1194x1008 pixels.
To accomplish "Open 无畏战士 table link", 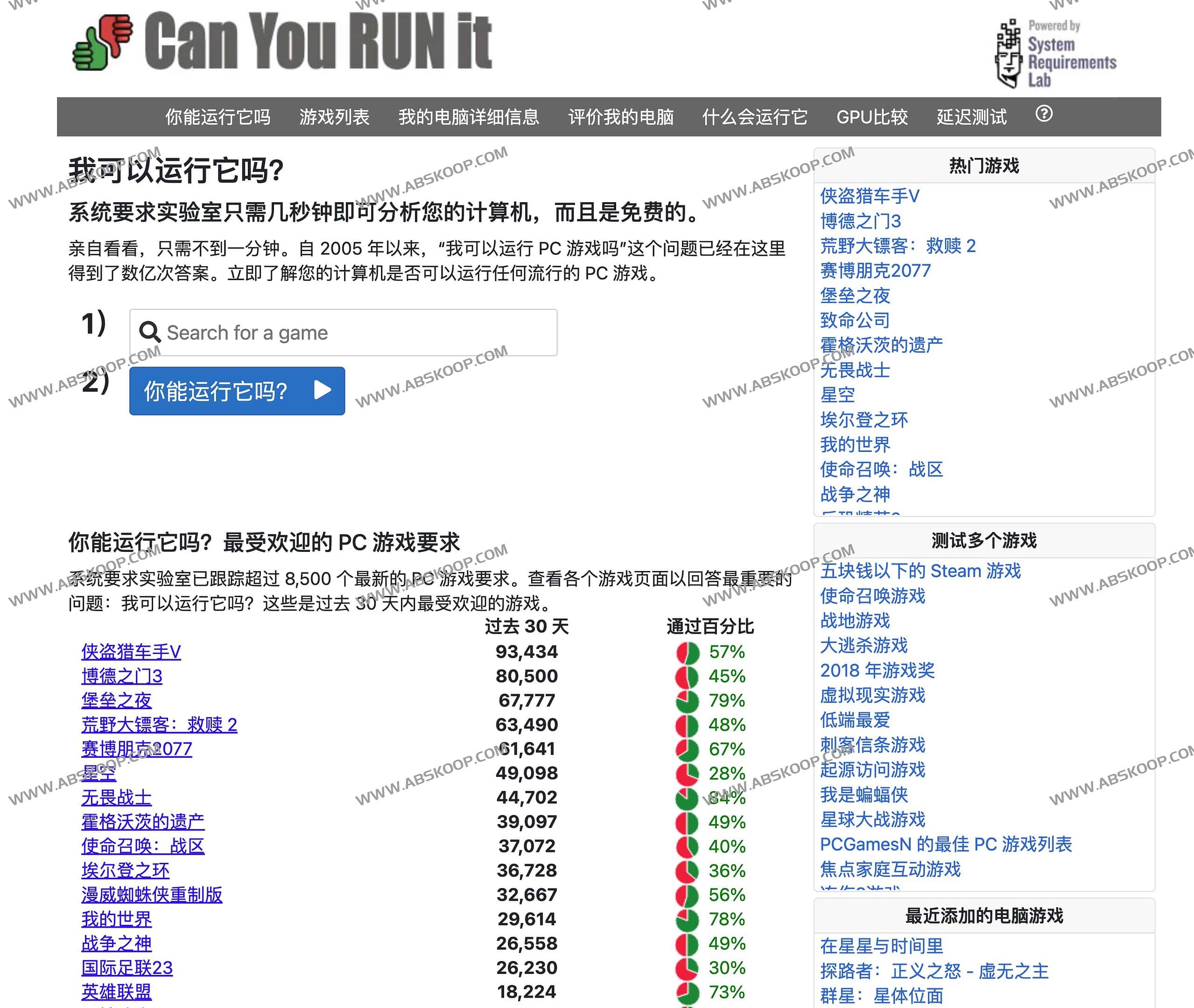I will (x=117, y=797).
